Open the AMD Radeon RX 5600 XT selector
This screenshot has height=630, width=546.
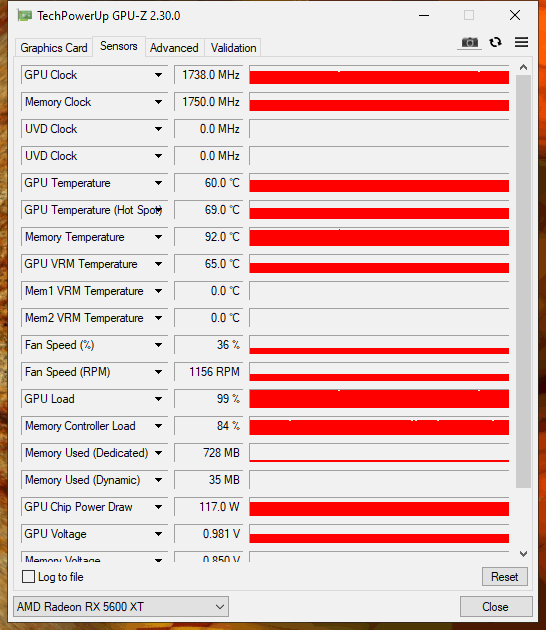pos(121,607)
